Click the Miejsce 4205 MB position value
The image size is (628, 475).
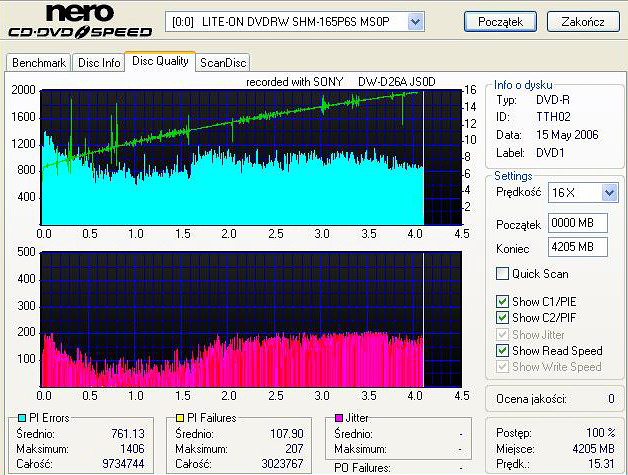click(x=593, y=449)
